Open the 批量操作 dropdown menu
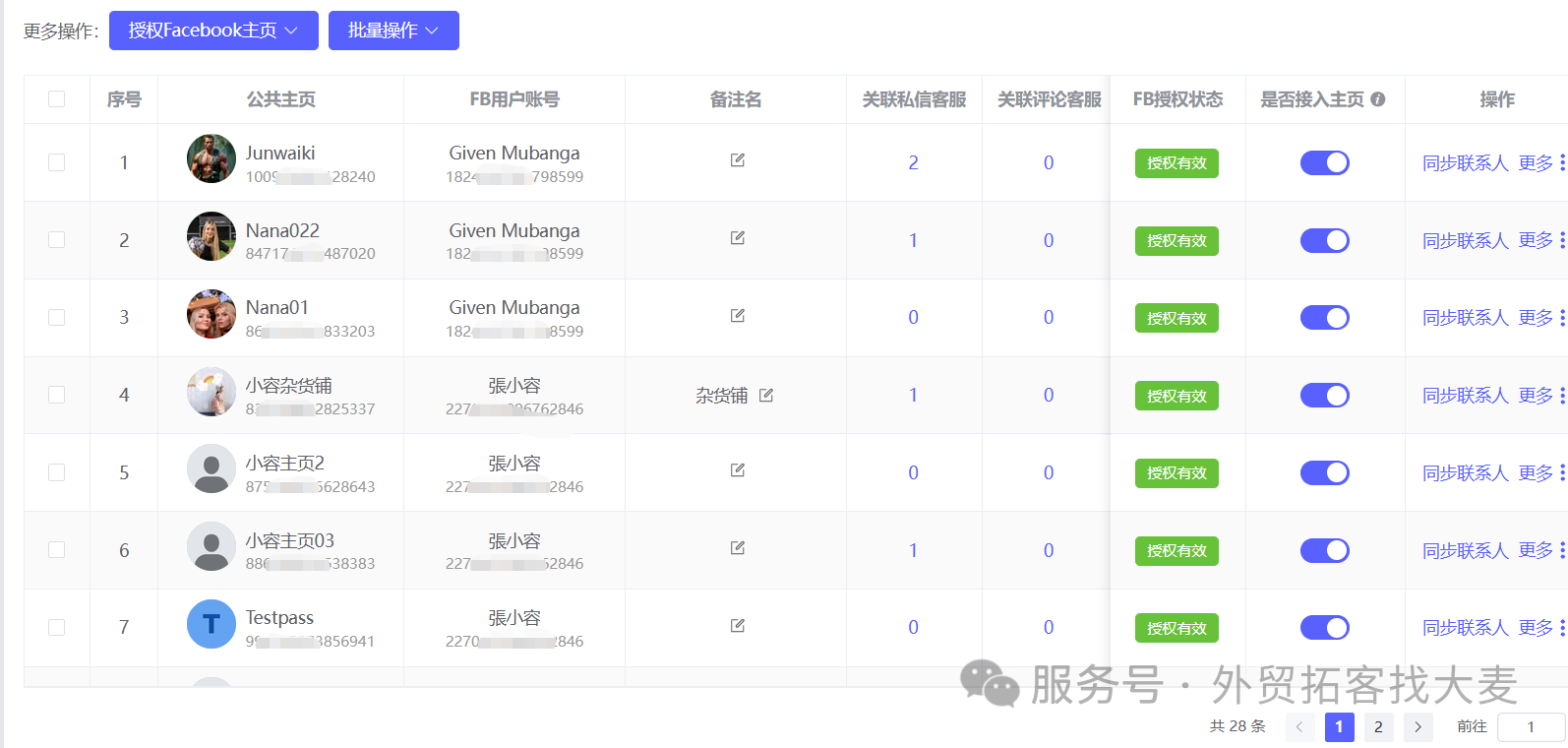 pyautogui.click(x=393, y=31)
